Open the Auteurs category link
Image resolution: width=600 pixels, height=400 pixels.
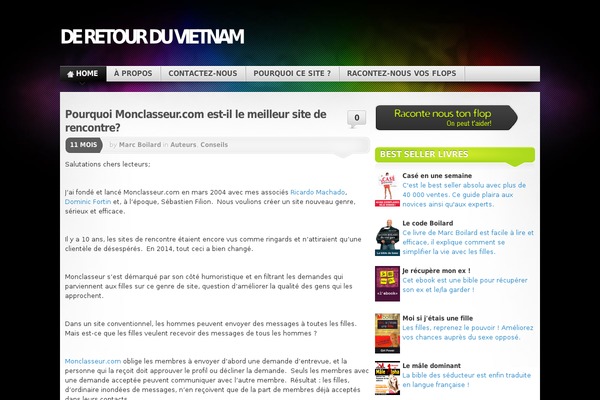tap(183, 145)
